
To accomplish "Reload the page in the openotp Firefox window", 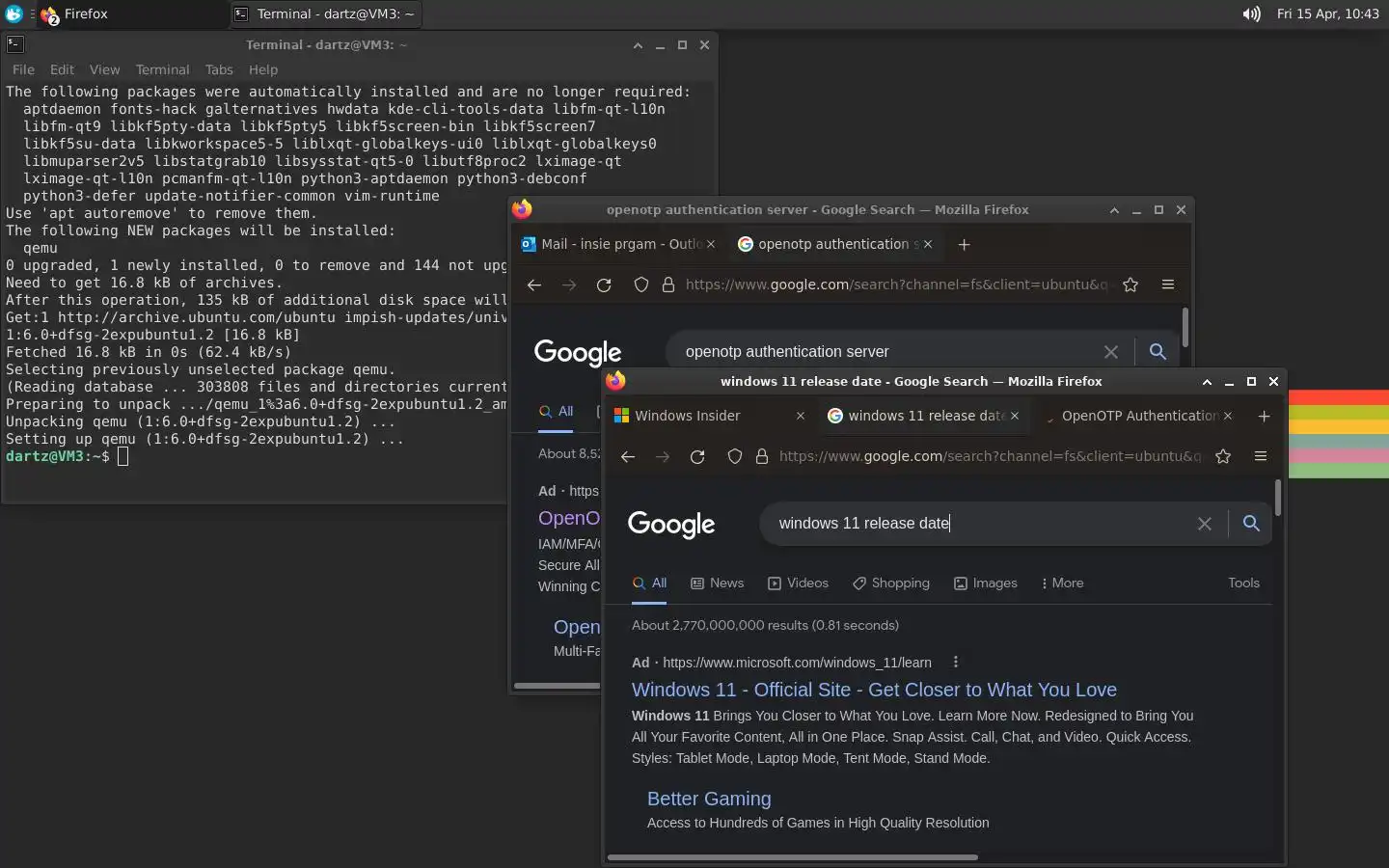I will tap(604, 285).
